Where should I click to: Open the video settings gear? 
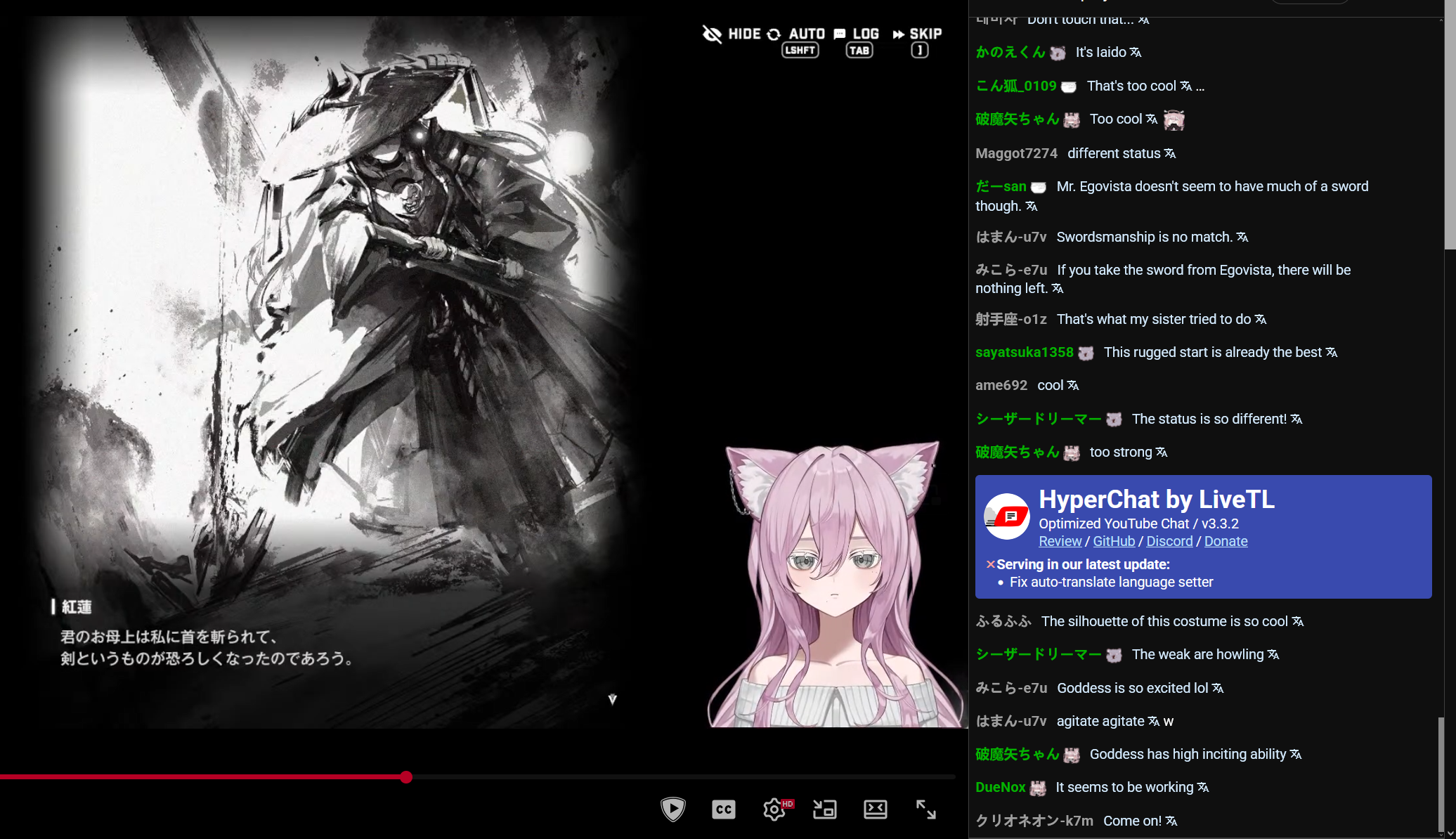pos(774,809)
